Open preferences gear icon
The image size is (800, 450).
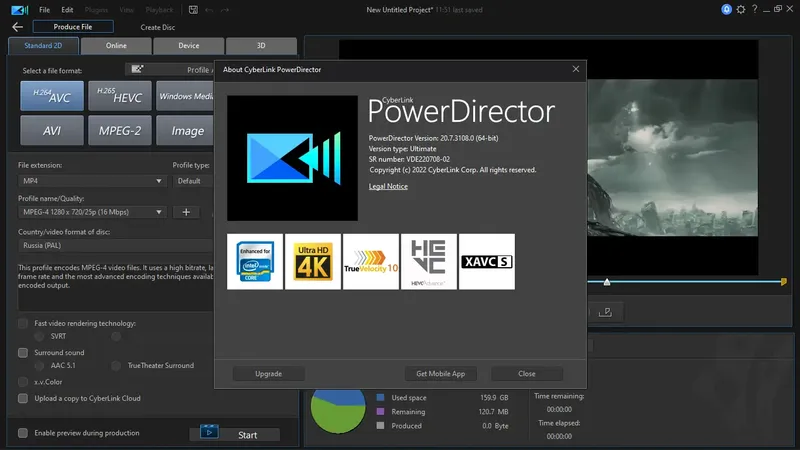[741, 9]
